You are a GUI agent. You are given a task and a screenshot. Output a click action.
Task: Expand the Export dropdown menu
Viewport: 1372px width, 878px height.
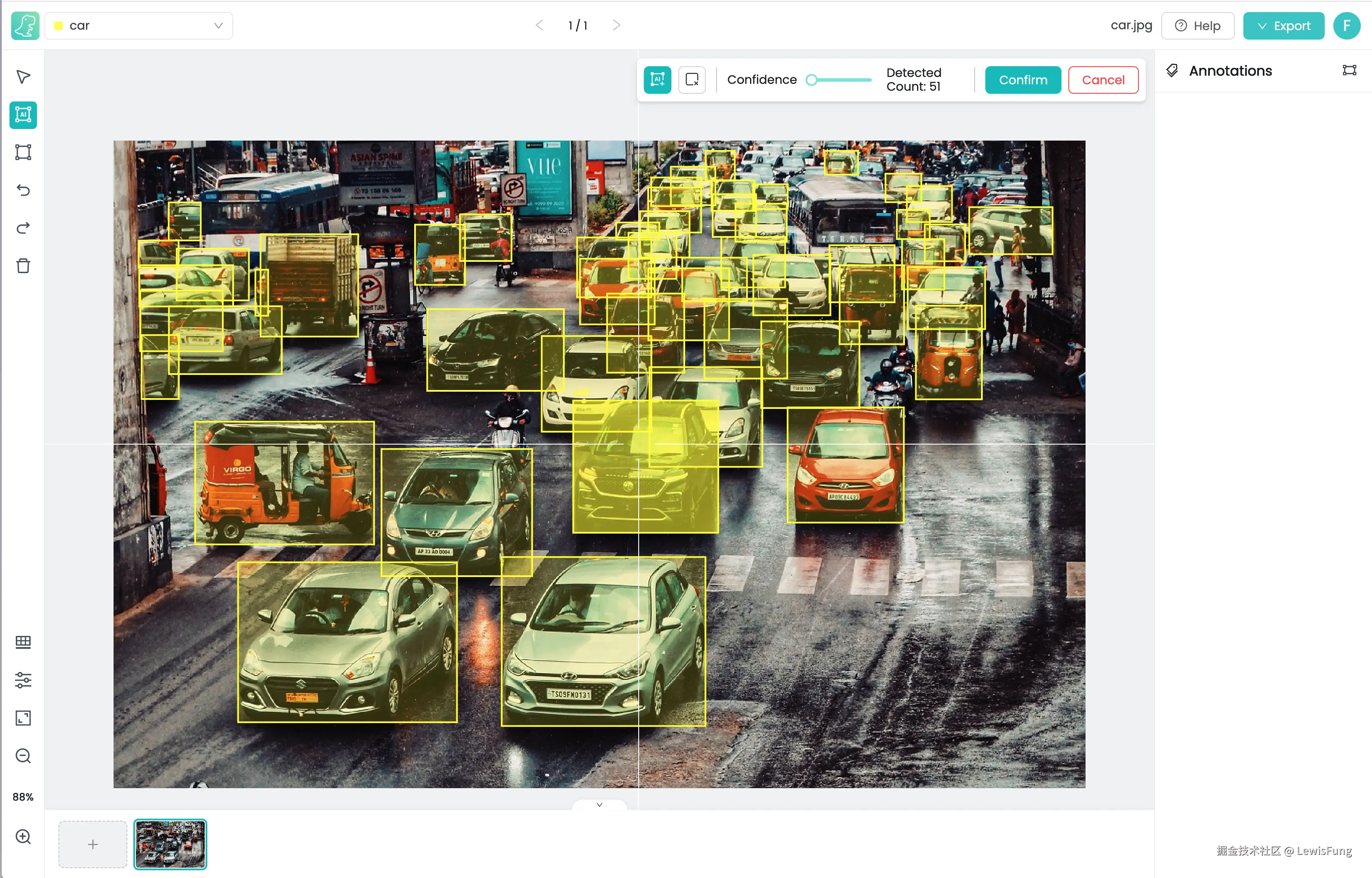point(1283,26)
